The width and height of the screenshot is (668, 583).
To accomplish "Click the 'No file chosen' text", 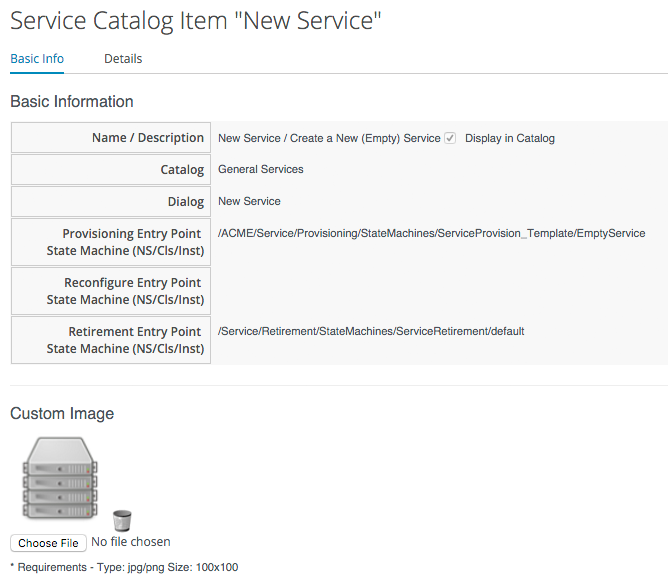I will click(130, 542).
